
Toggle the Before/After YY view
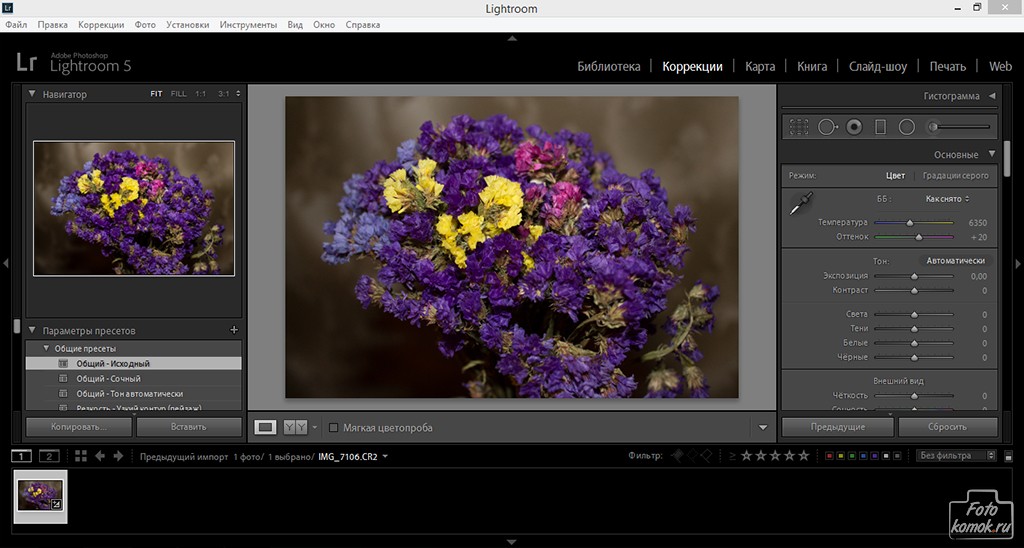295,427
